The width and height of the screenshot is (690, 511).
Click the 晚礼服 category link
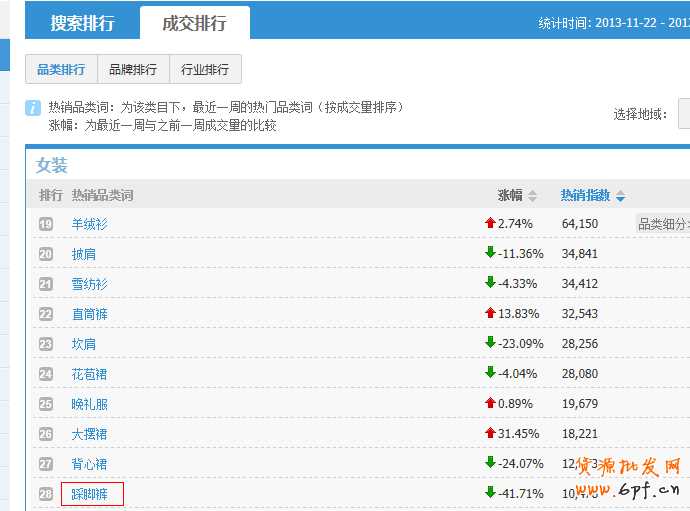[x=89, y=404]
